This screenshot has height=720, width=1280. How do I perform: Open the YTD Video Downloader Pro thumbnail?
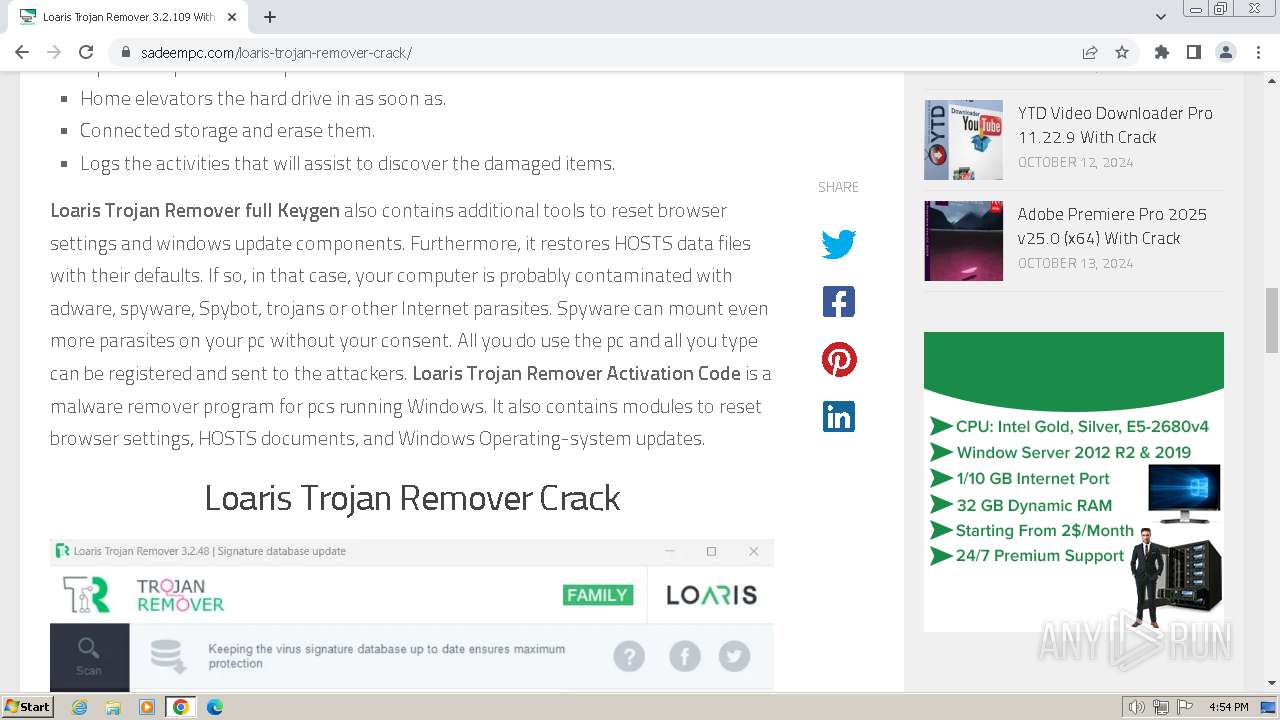click(963, 140)
